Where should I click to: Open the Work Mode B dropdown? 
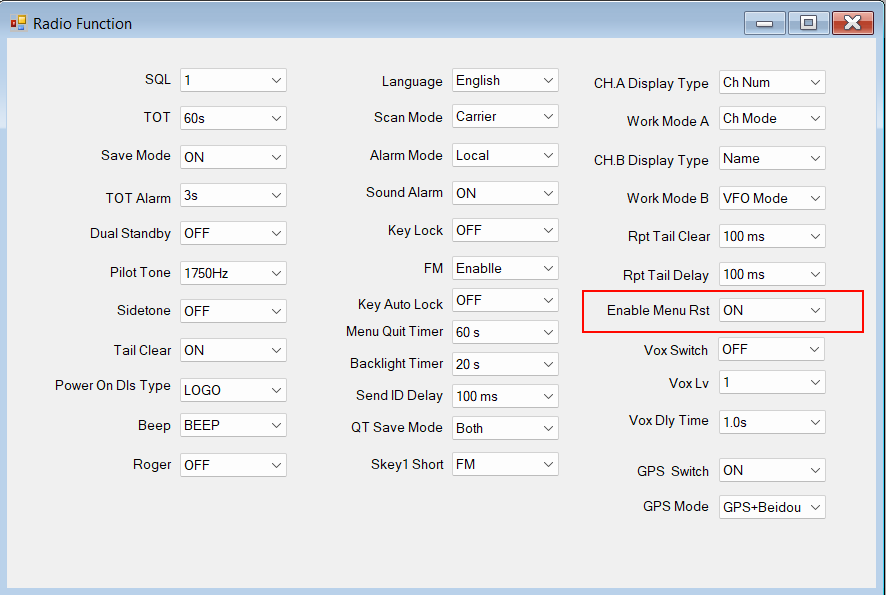(772, 198)
